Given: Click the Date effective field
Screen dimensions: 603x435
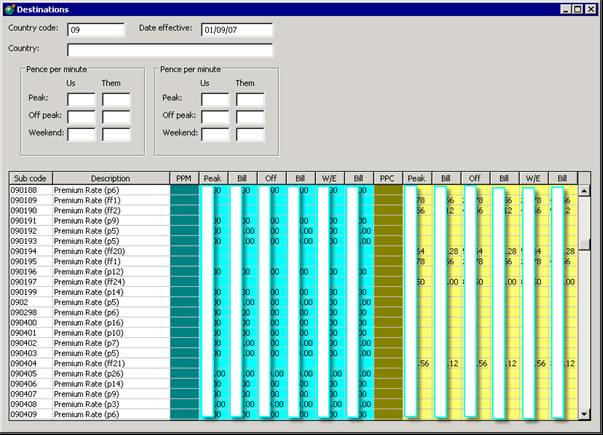Looking at the screenshot, I should 237,30.
